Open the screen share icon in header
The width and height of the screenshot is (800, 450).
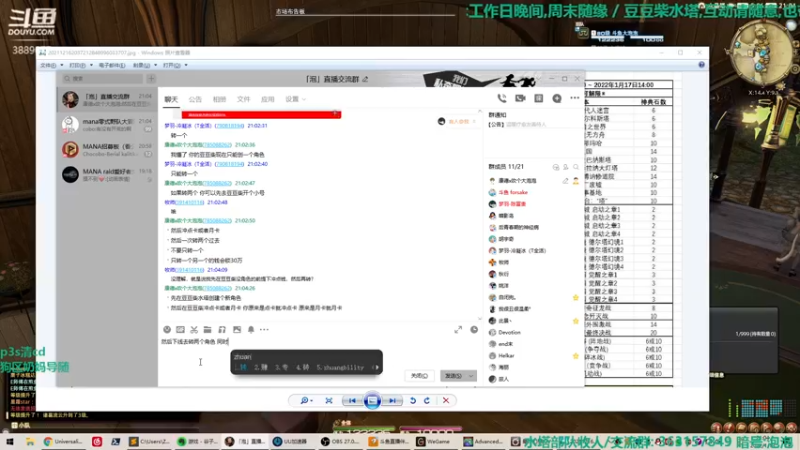pos(539,98)
